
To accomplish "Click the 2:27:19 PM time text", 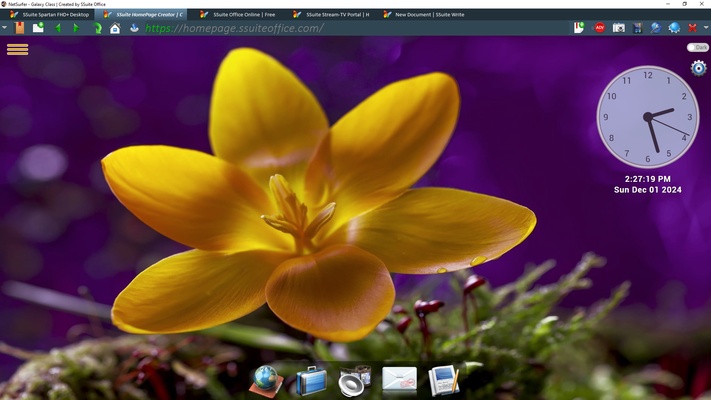I will click(648, 179).
